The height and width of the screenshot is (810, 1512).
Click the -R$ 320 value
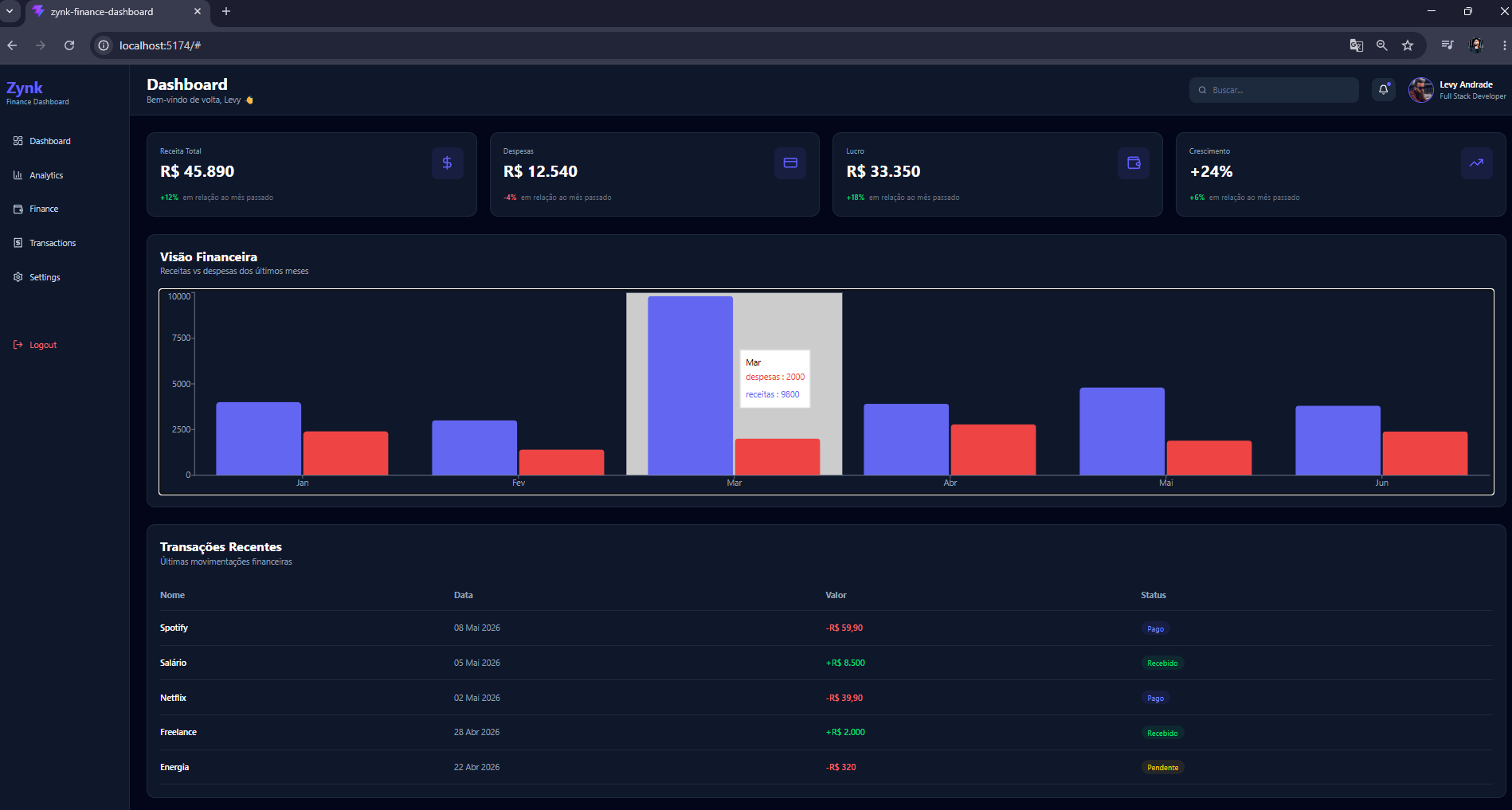click(841, 767)
